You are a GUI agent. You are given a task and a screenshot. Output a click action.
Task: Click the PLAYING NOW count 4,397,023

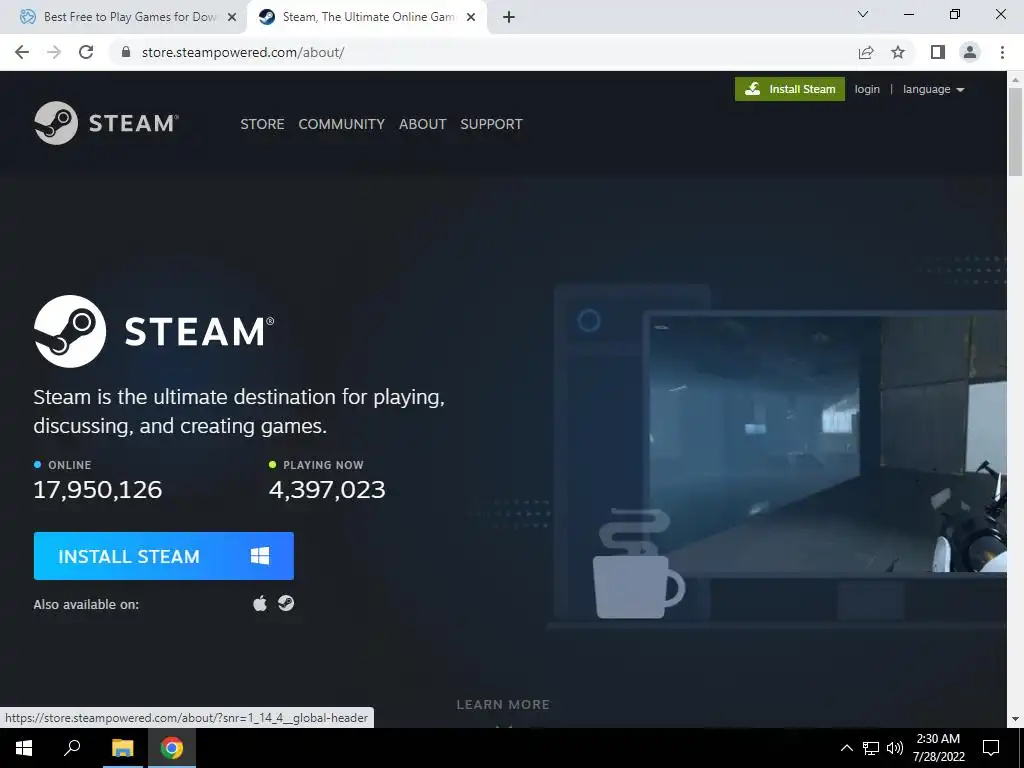point(327,490)
